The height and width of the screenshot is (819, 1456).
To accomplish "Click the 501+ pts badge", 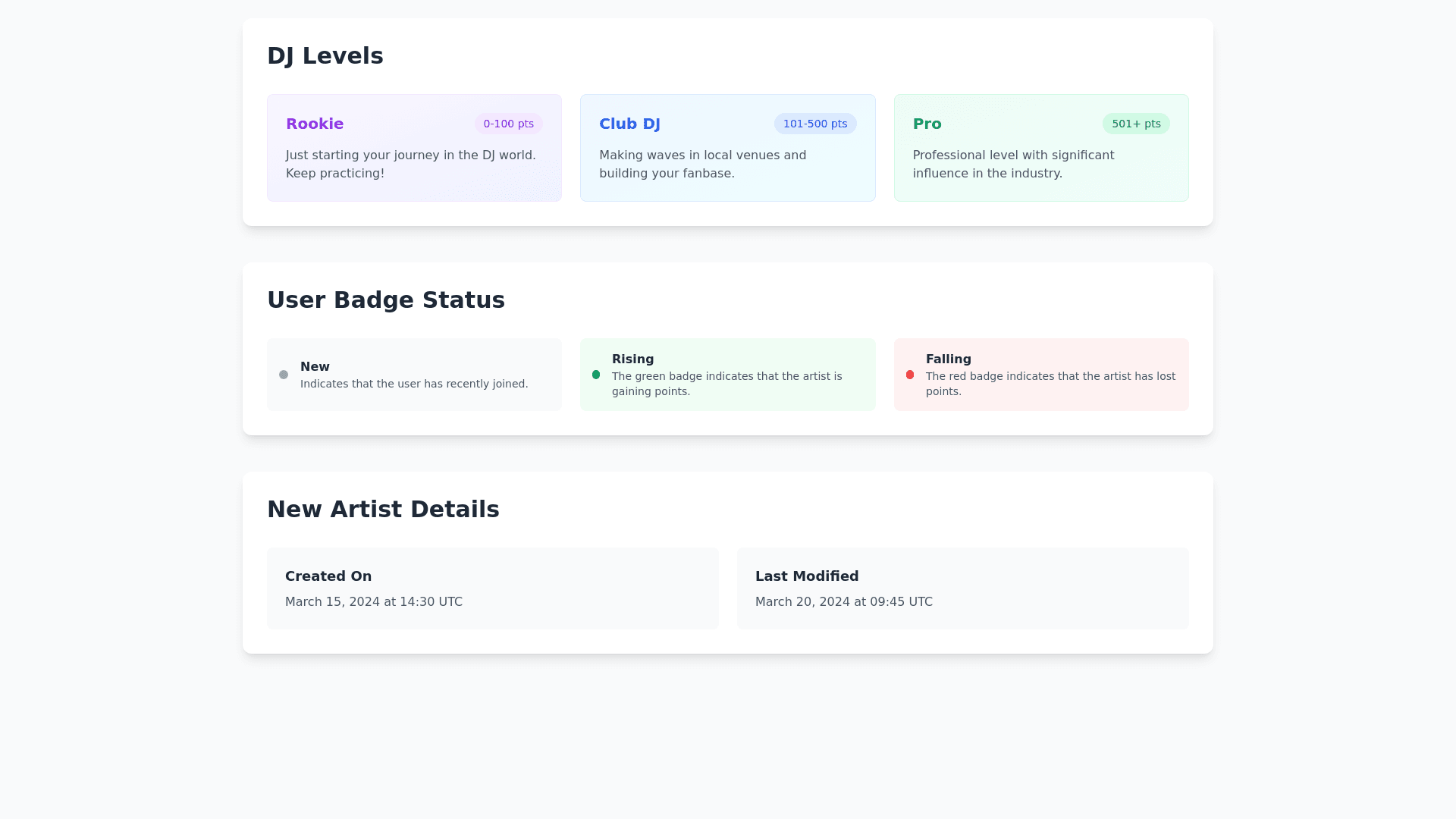I will point(1135,124).
